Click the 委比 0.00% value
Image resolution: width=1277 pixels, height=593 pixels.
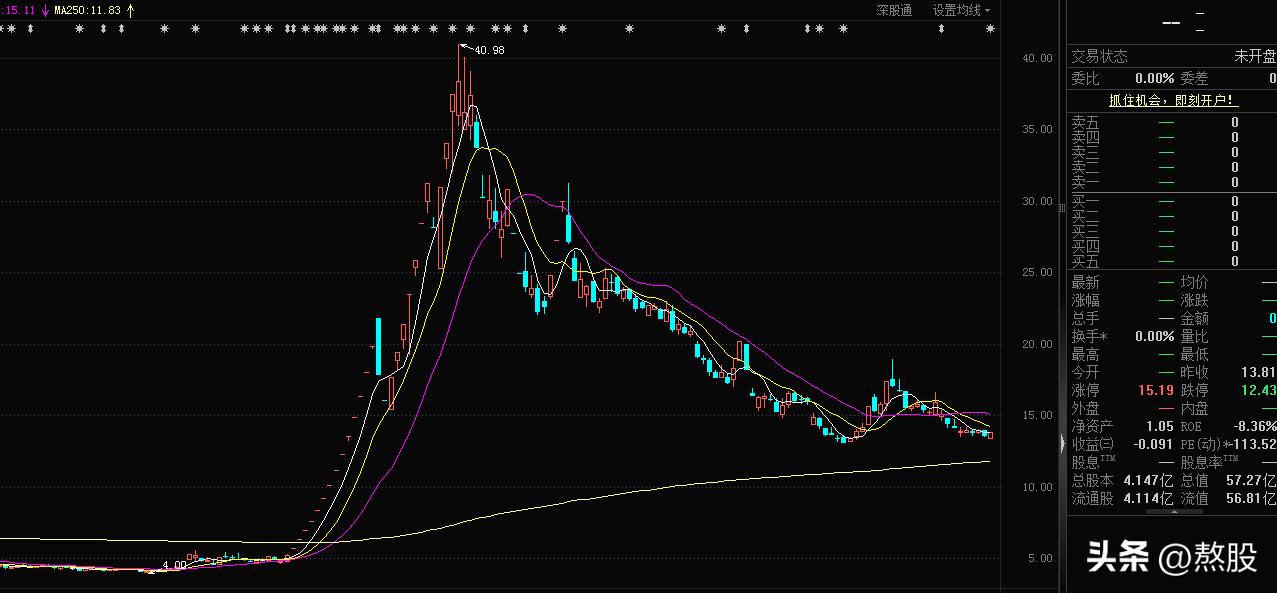(x=1154, y=78)
